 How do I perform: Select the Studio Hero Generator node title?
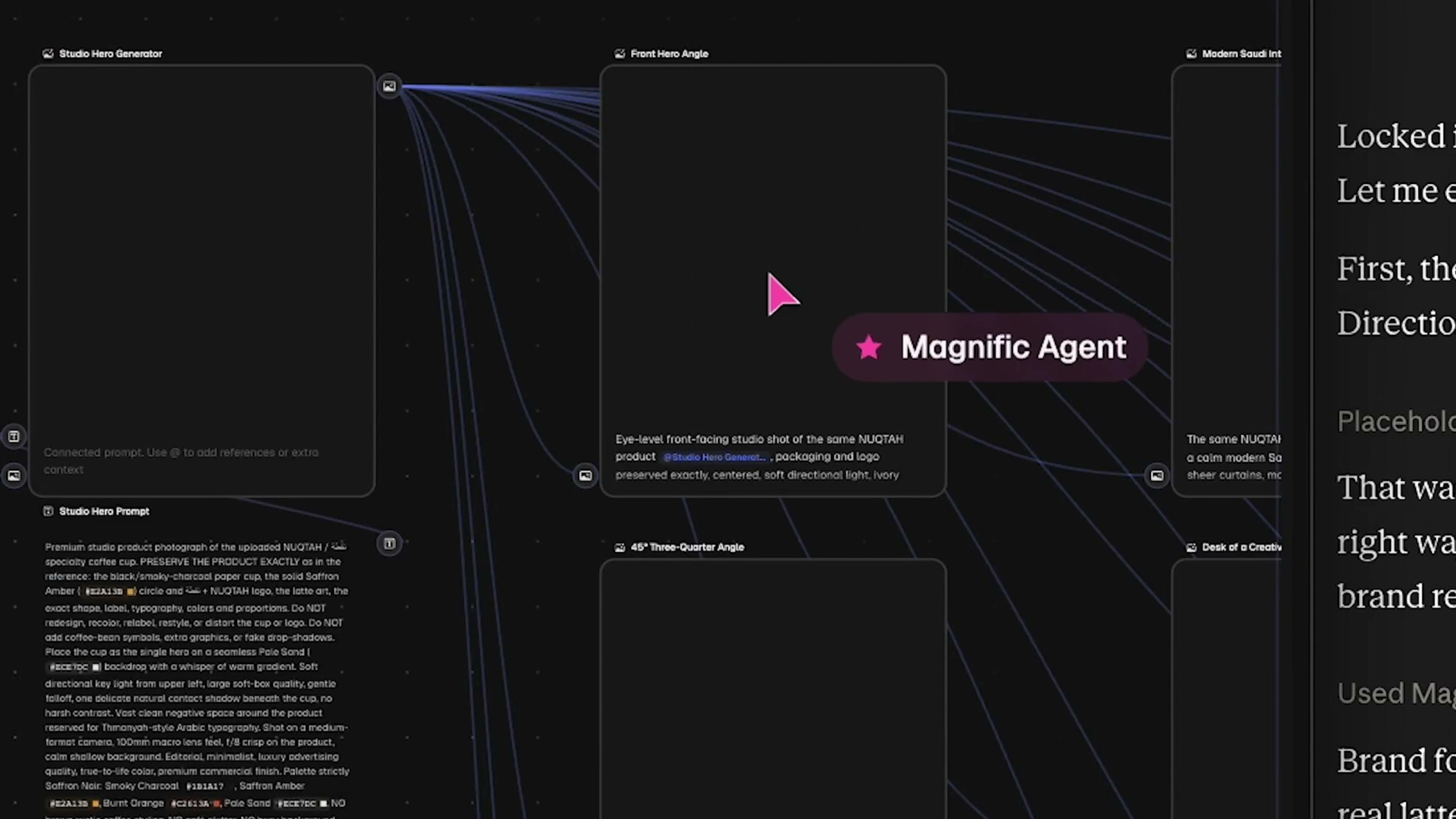pos(111,54)
